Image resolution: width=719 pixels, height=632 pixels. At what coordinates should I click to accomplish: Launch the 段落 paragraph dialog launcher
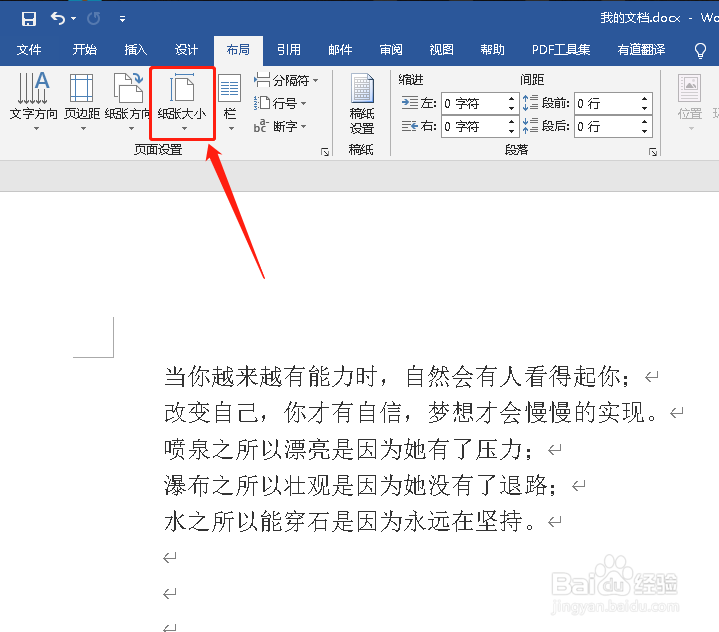coord(653,152)
